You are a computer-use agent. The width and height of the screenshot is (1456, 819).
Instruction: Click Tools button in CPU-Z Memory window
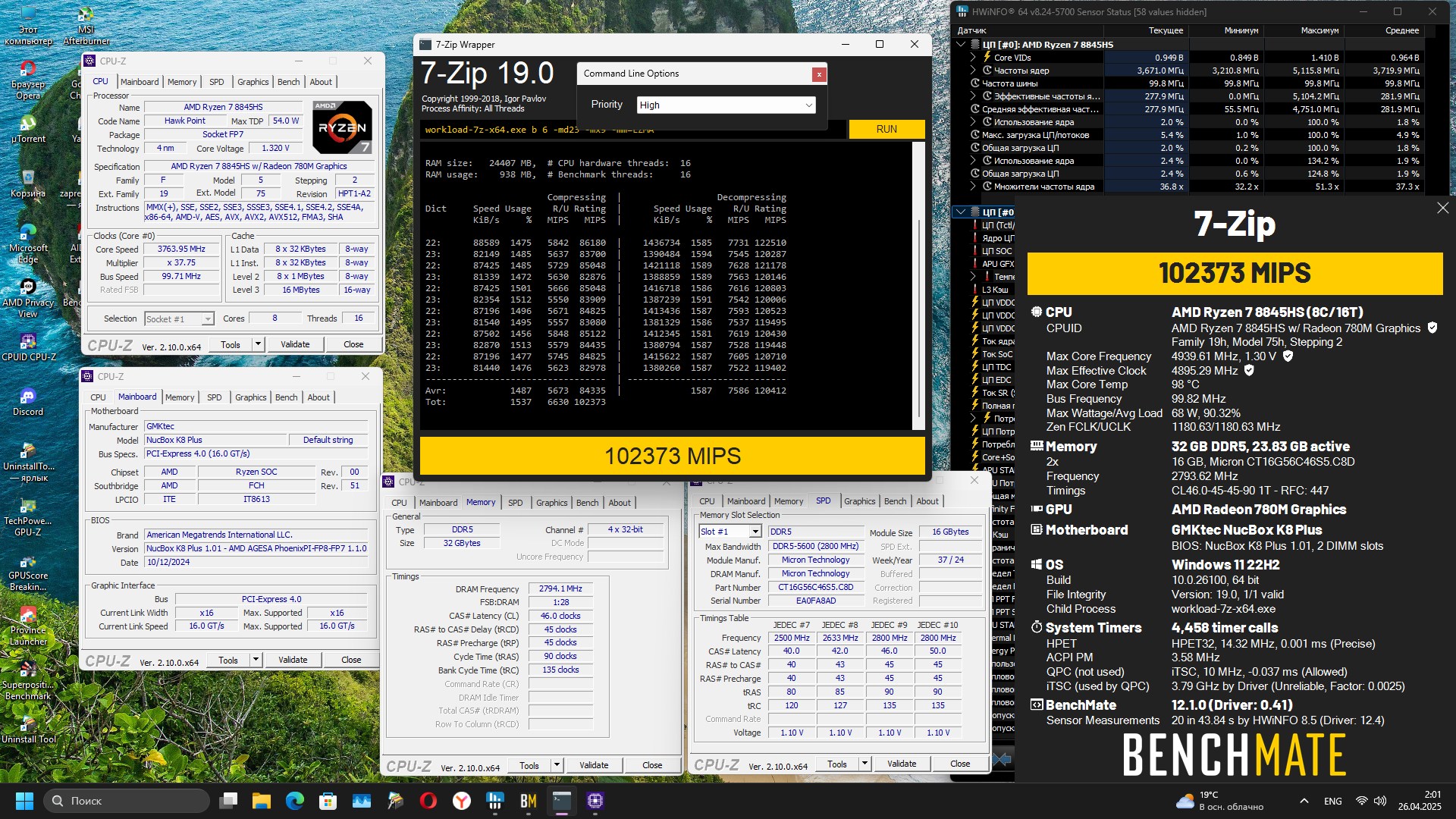(529, 765)
